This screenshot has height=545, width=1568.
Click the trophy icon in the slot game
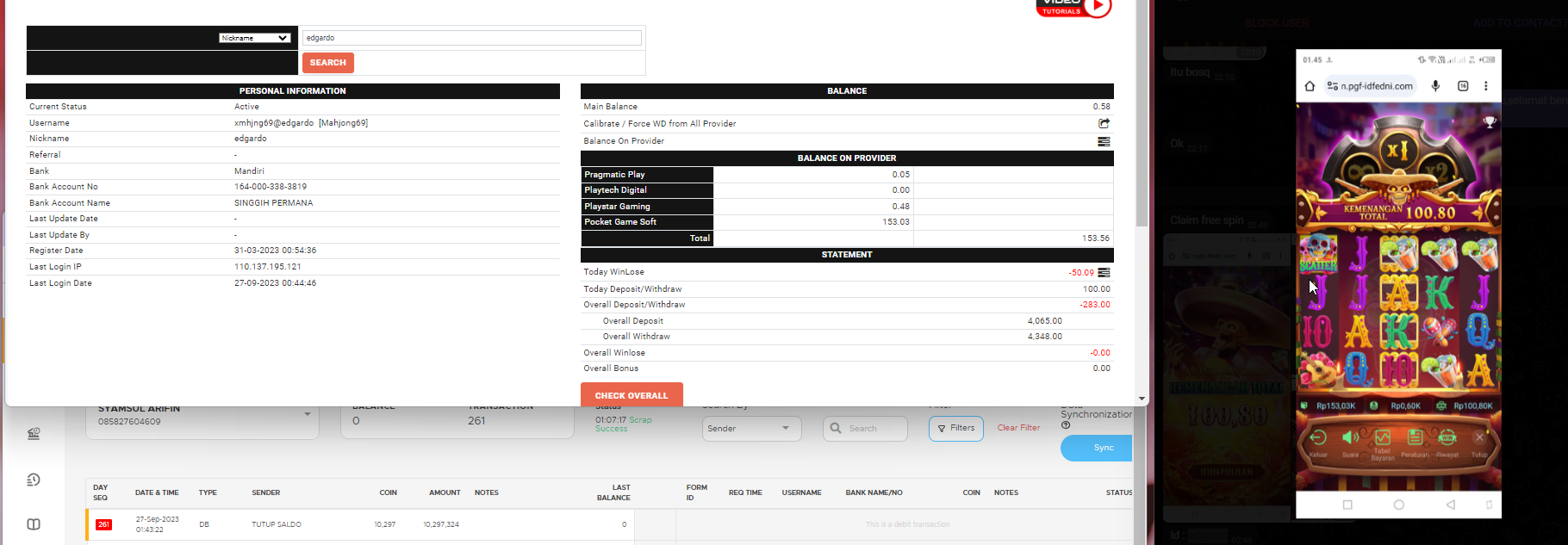1490,123
